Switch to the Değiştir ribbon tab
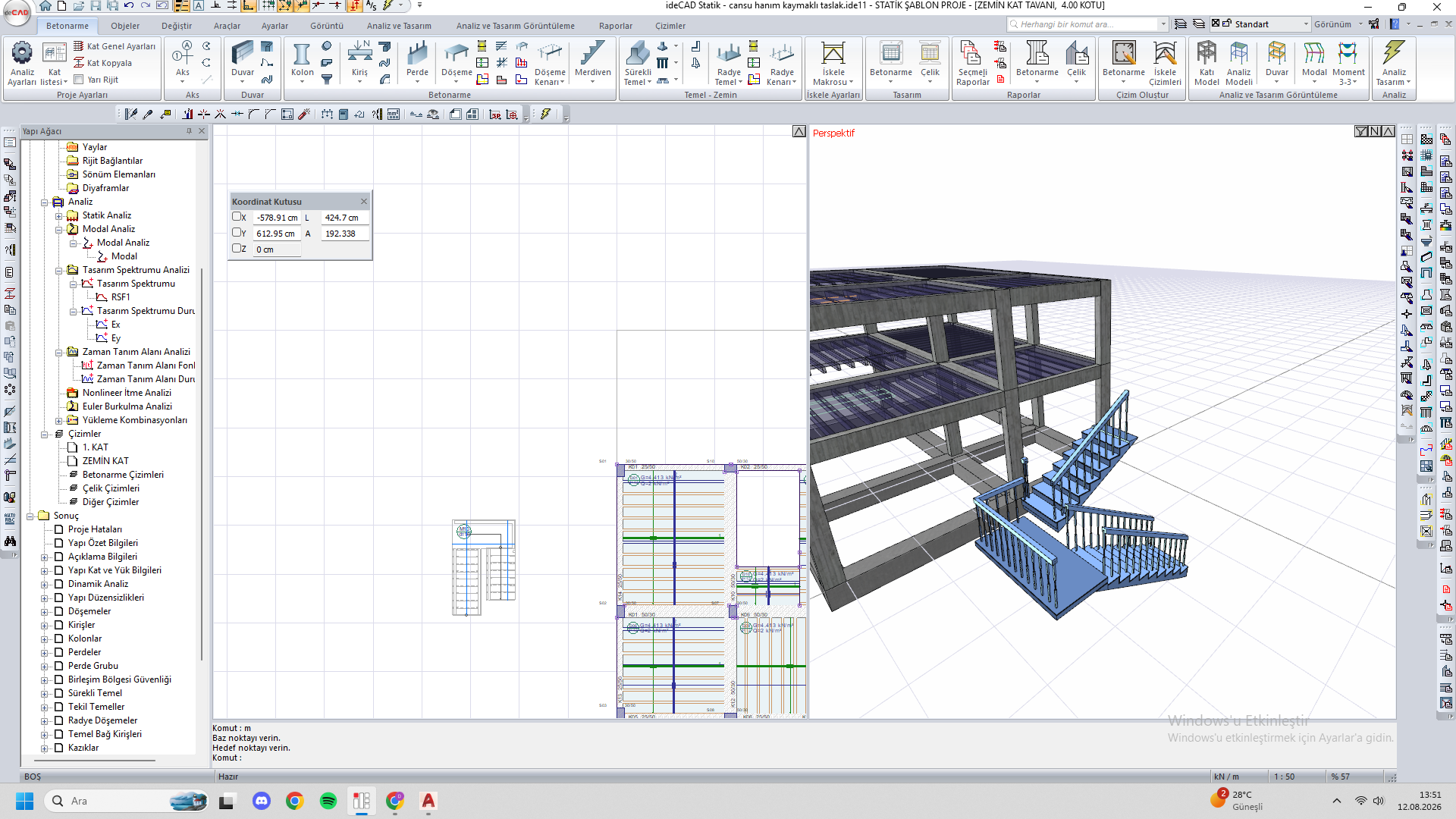 click(177, 26)
